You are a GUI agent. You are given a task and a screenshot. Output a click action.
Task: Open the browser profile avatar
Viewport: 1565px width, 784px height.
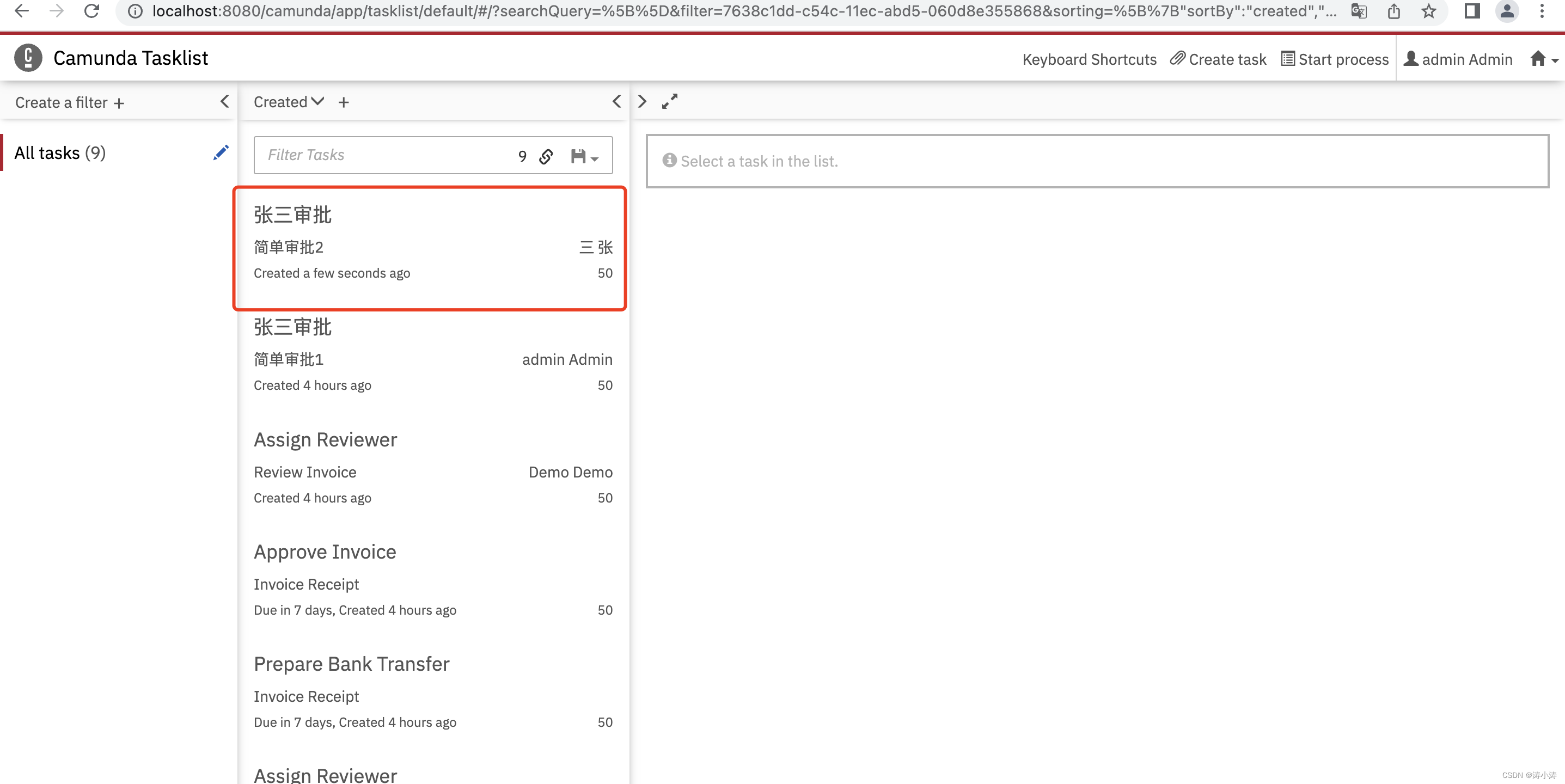(x=1507, y=11)
